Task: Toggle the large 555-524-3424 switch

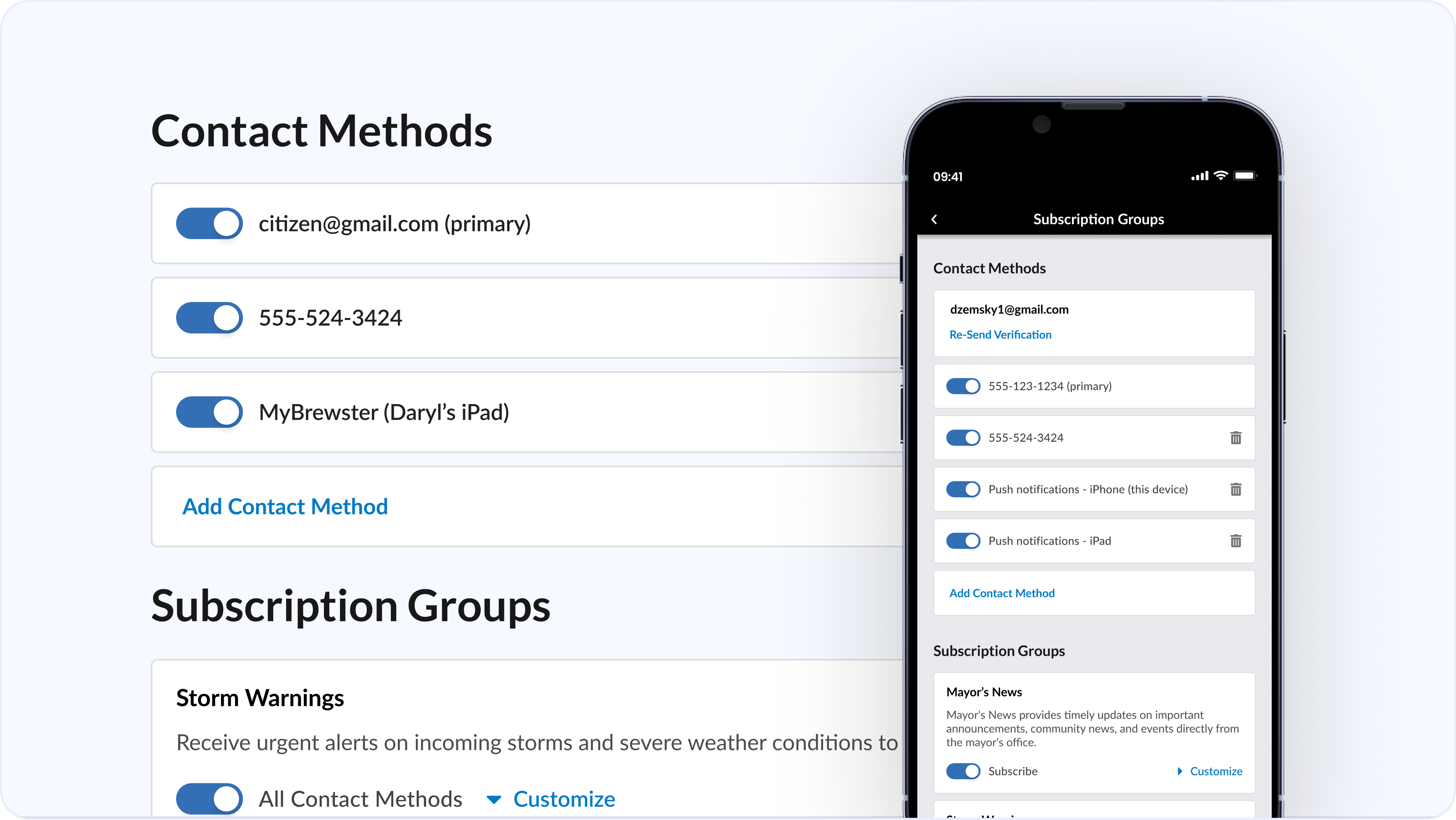Action: (209, 318)
